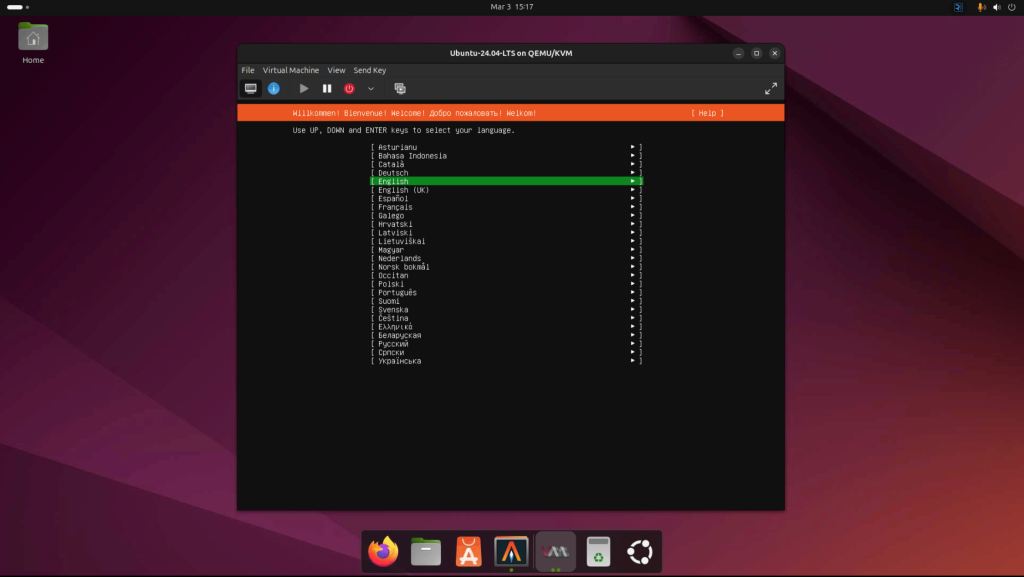
Task: Expand the Français language arrow
Action: point(631,206)
